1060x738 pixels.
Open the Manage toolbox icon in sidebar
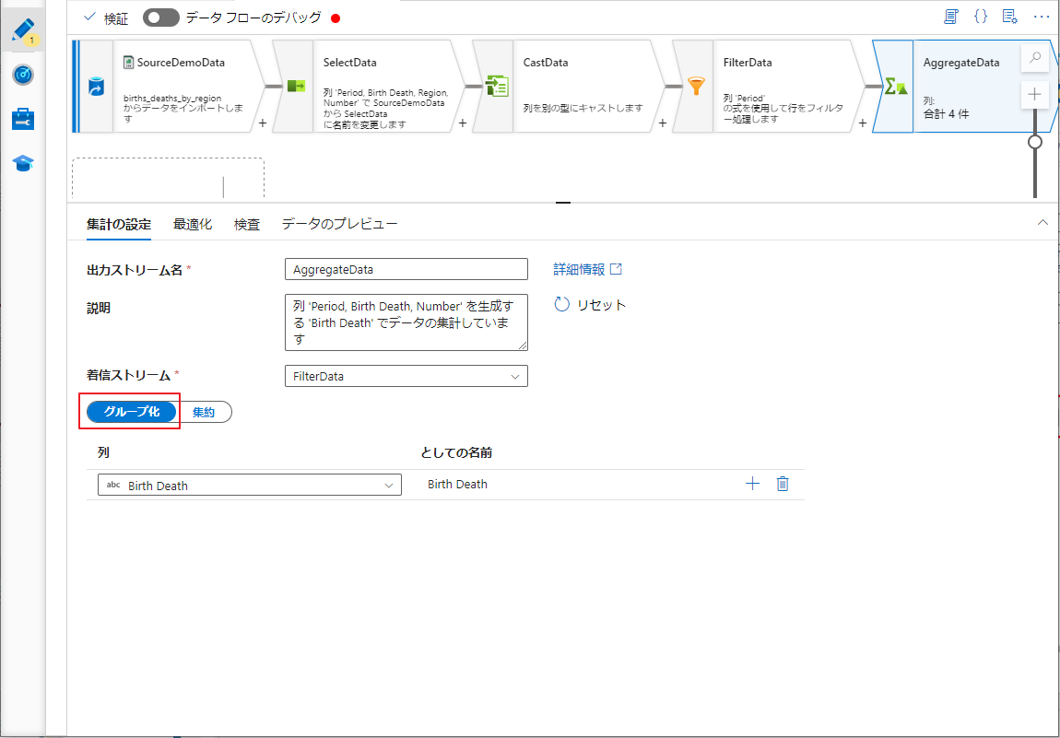(22, 120)
